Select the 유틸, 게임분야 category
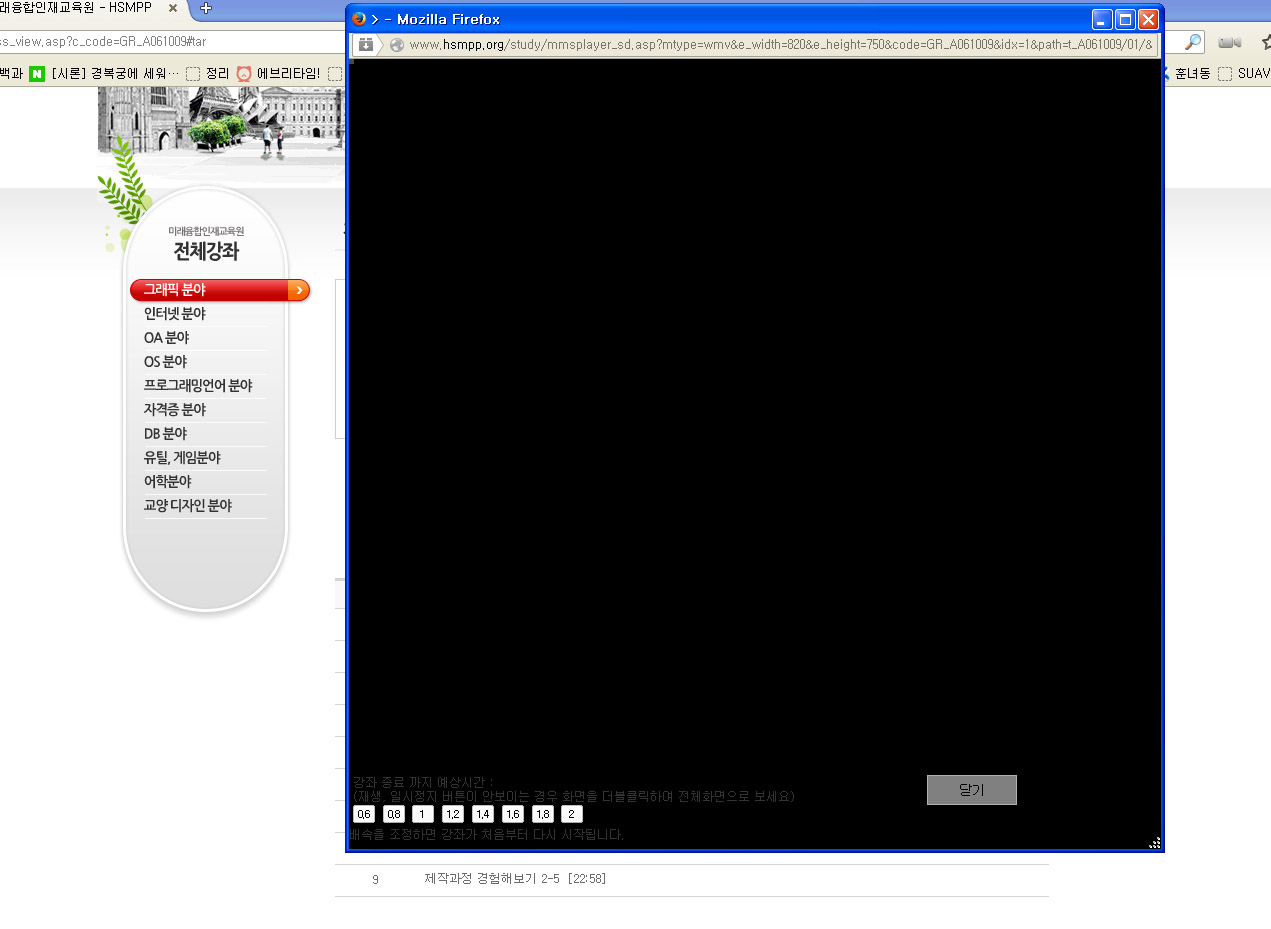1271x929 pixels. click(182, 458)
